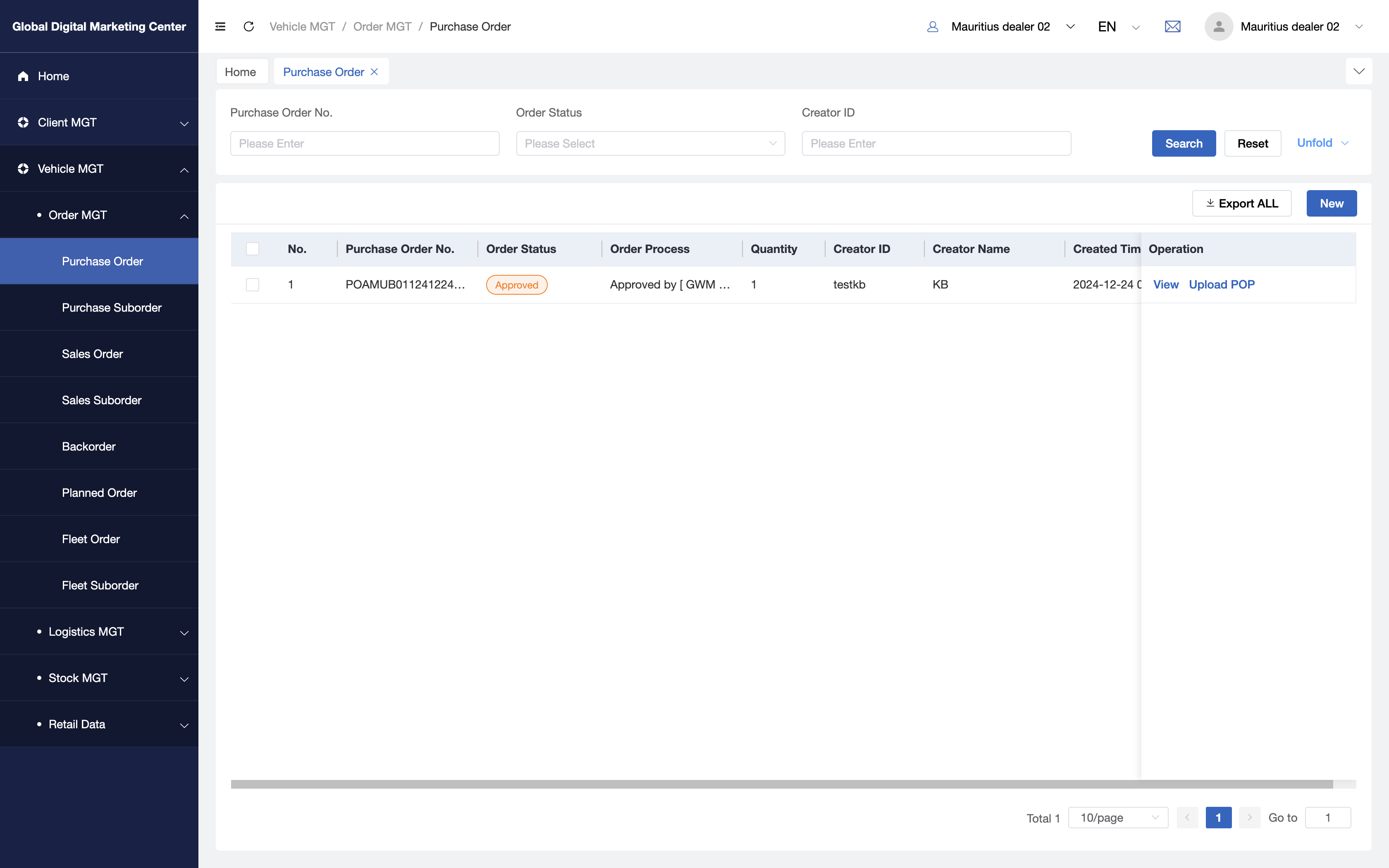The image size is (1389, 868).
Task: Expand the Stock MGT submenu
Action: pyautogui.click(x=99, y=678)
